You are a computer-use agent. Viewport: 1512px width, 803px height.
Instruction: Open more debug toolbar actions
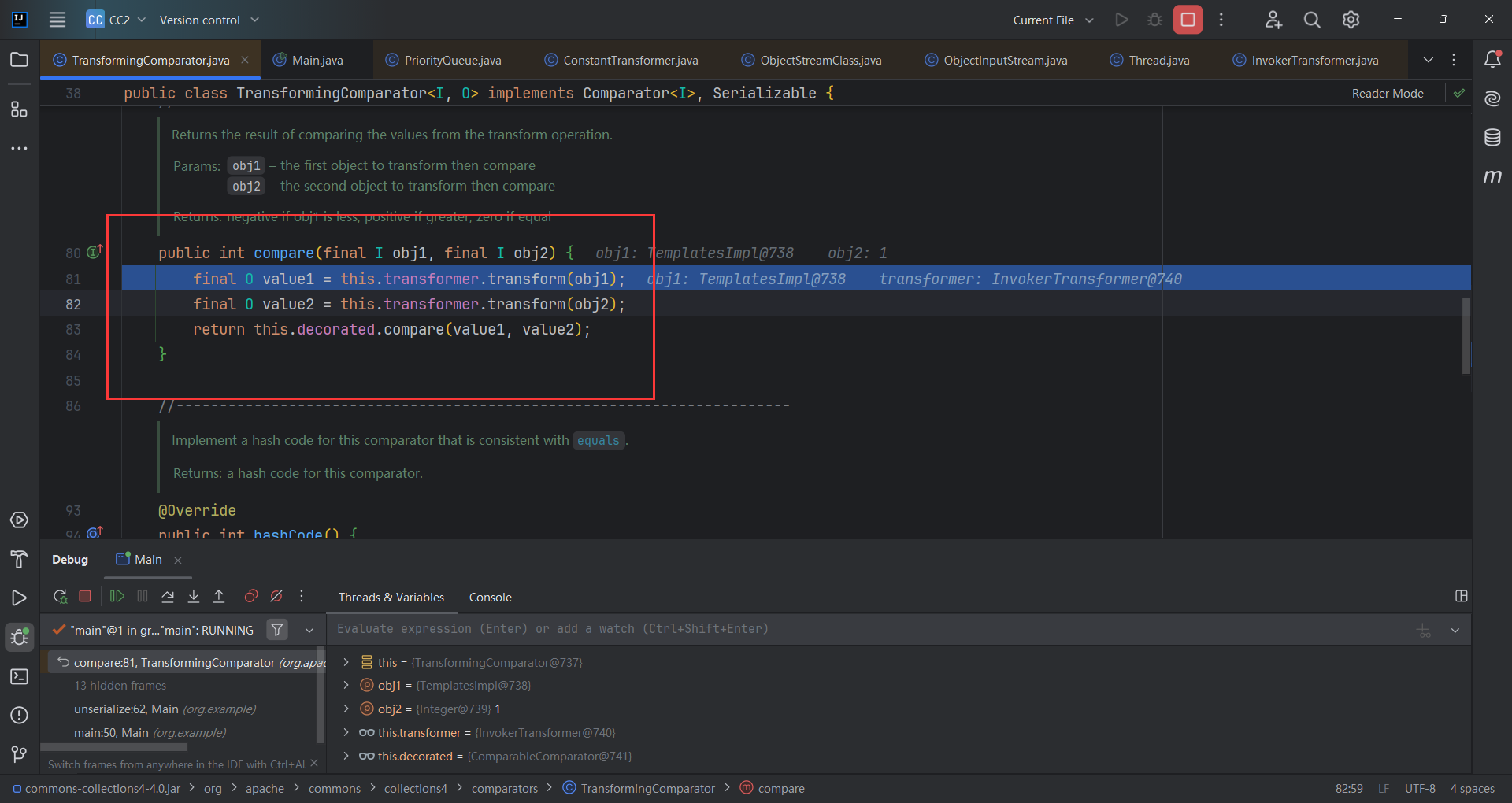tap(302, 597)
